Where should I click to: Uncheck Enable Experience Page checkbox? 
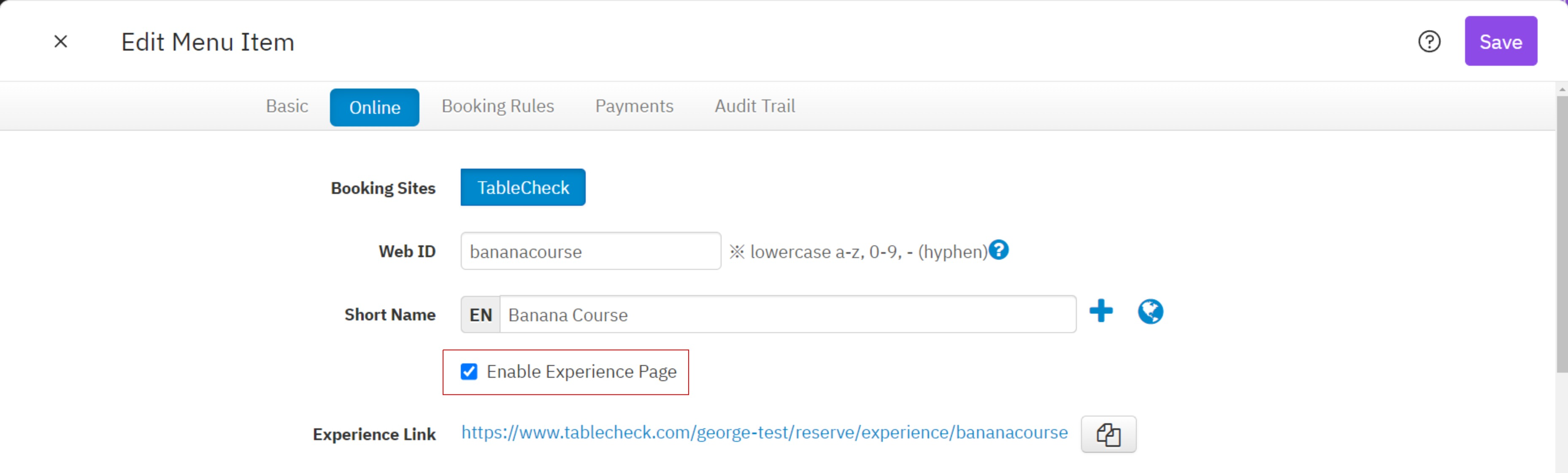(469, 371)
